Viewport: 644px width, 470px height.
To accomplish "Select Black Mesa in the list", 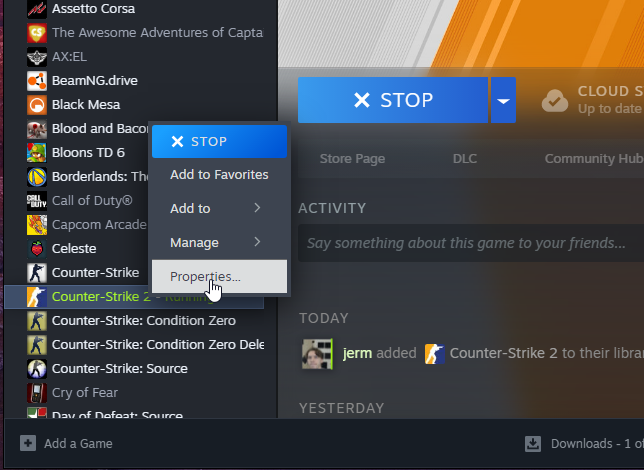I will (x=86, y=105).
